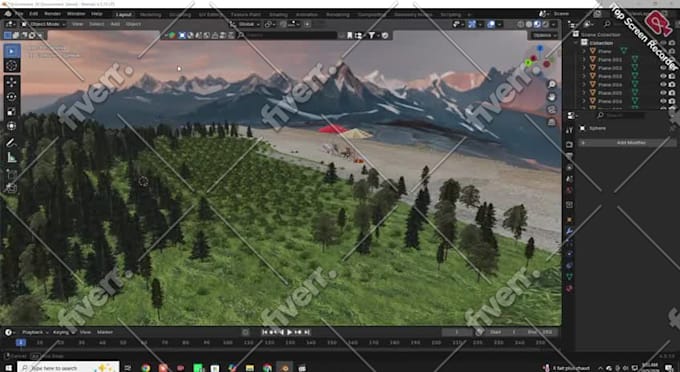Image resolution: width=680 pixels, height=372 pixels.
Task: Switch to the Modeling workspace tab
Action: click(150, 14)
